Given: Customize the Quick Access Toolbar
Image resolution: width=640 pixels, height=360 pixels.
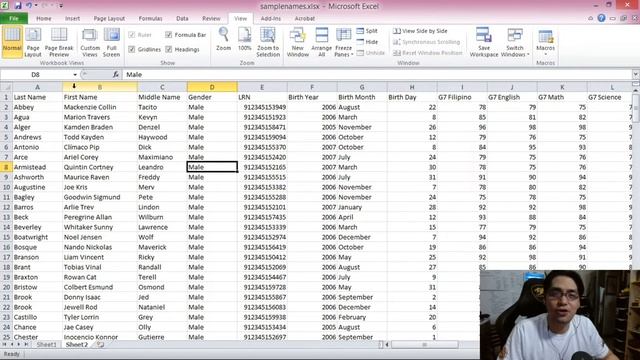Looking at the screenshot, I should tap(61, 6).
